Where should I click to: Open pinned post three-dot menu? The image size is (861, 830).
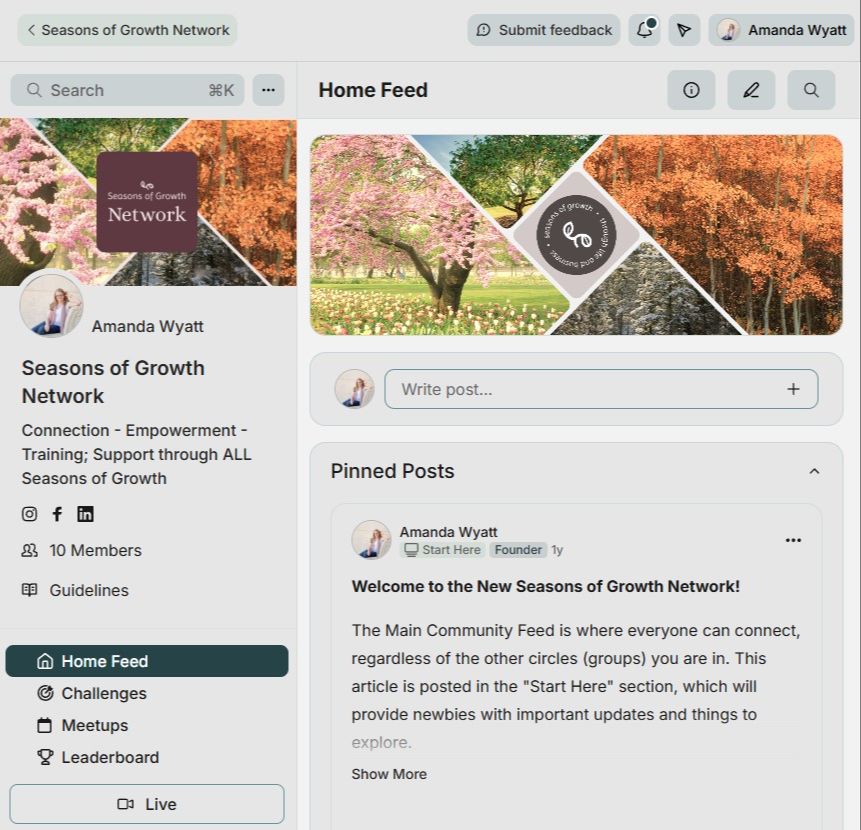point(793,540)
